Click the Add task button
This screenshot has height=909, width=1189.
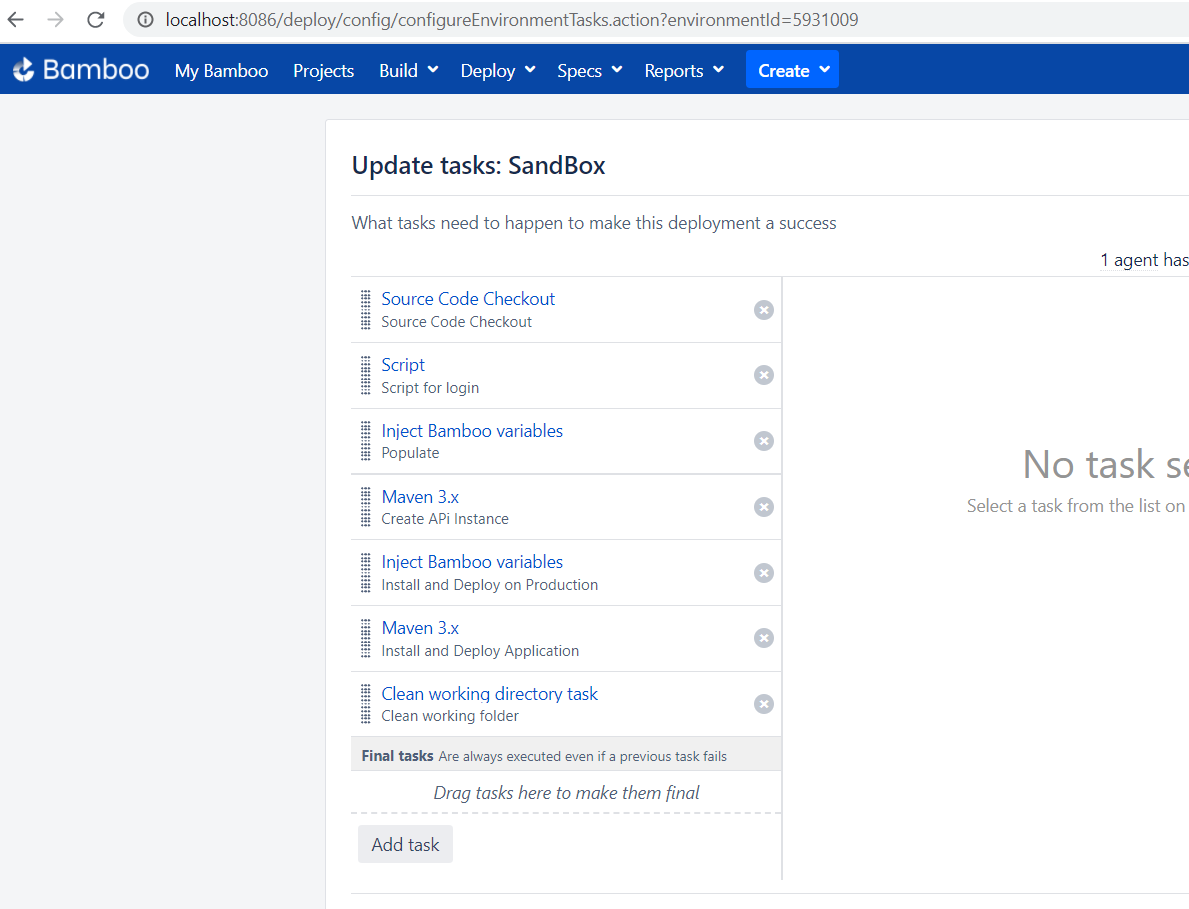click(405, 845)
